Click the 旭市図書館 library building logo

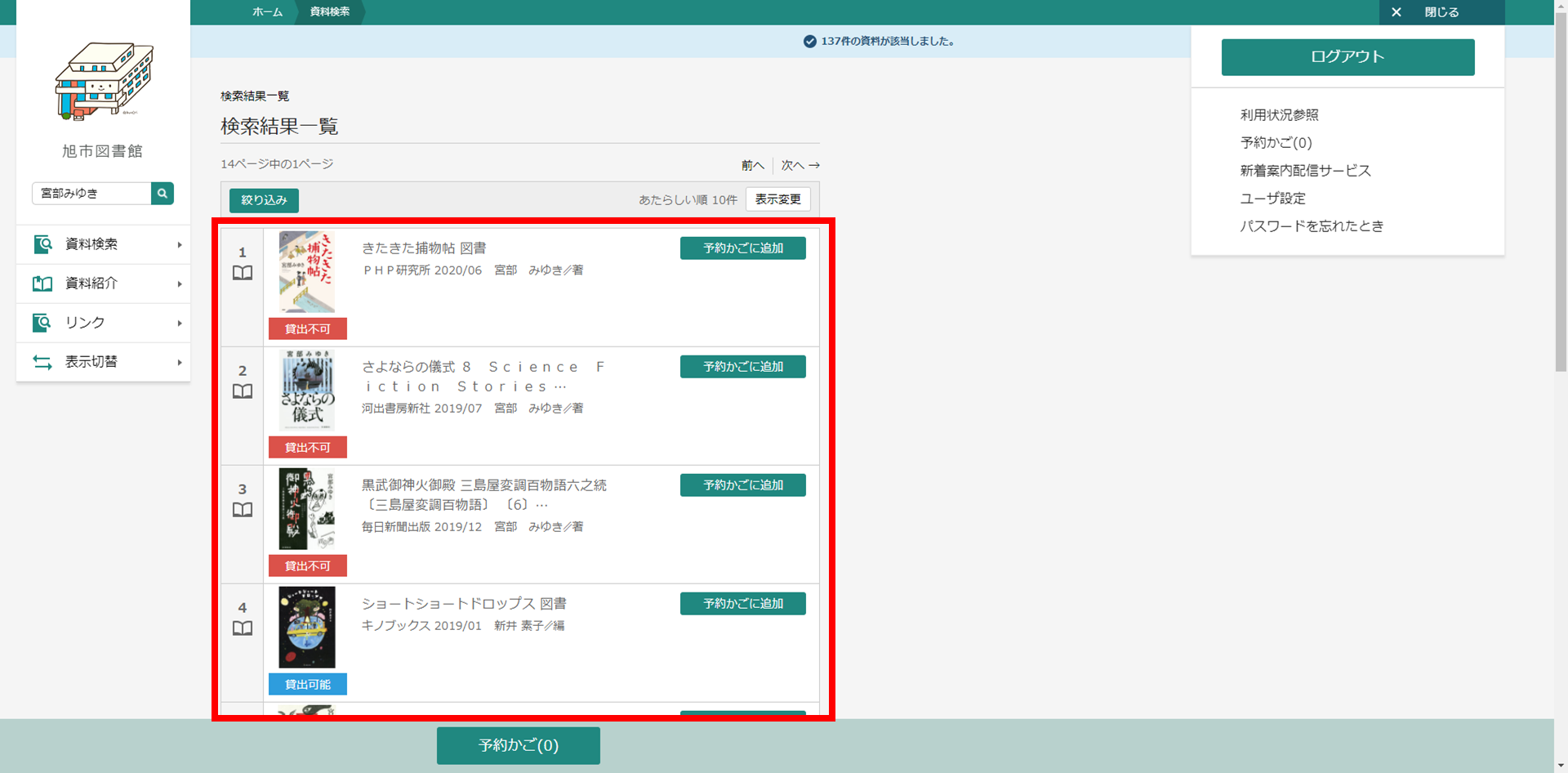104,81
